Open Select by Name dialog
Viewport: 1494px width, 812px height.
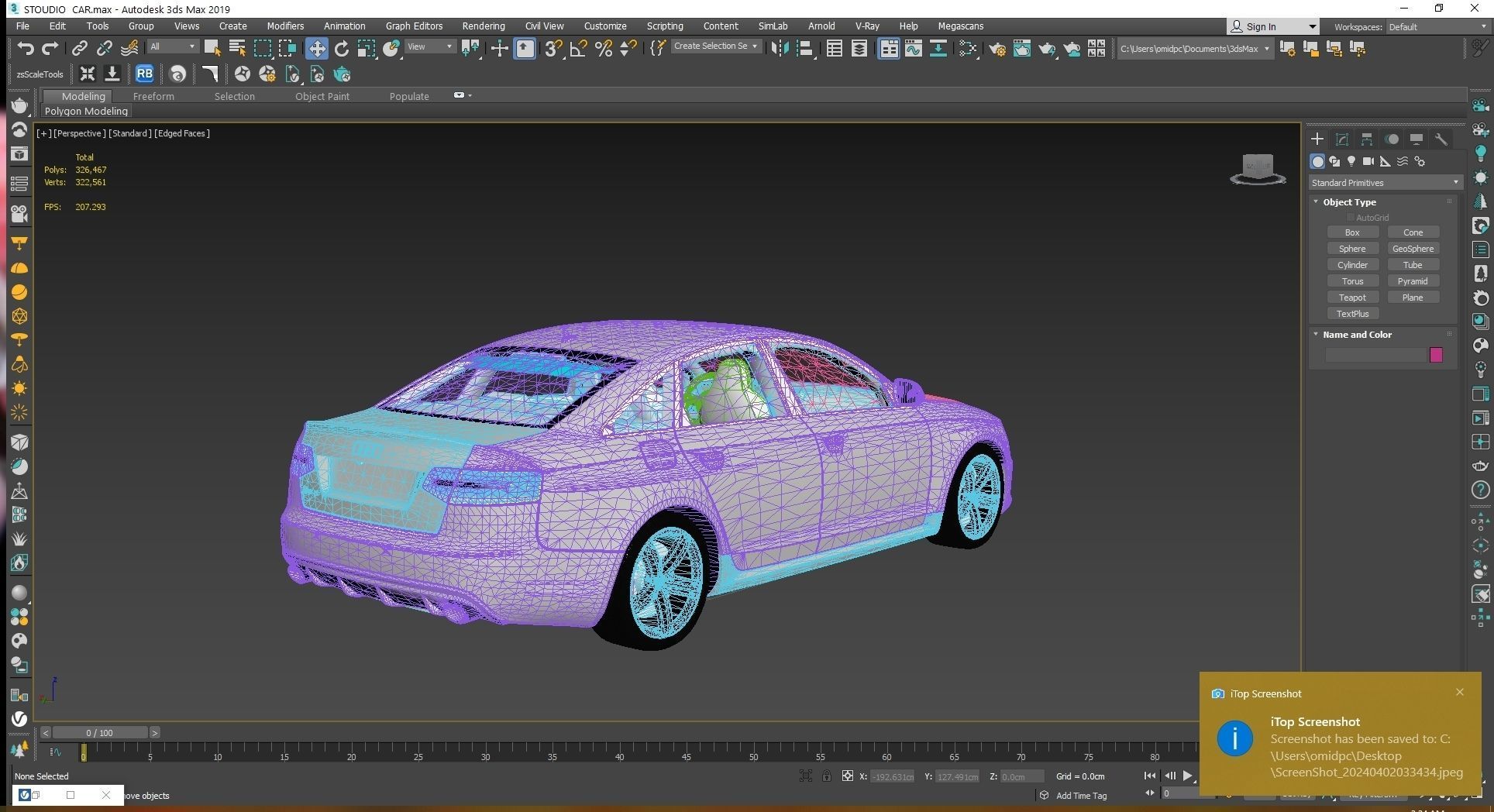[237, 48]
